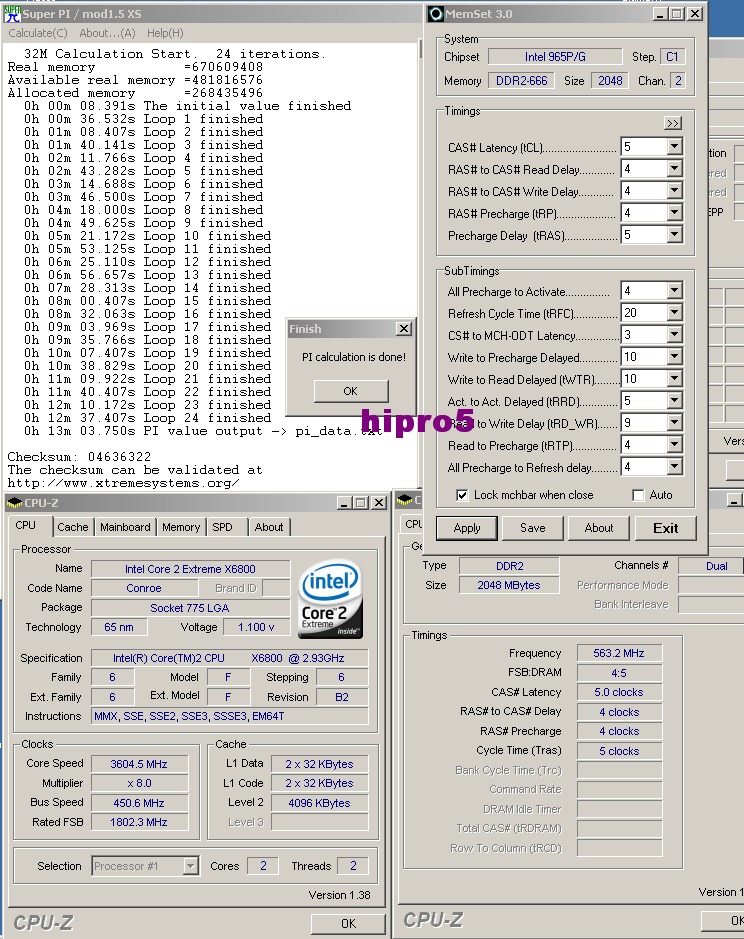Enable the Auto checkbox in MemSet
Viewport: 744px width, 939px height.
(638, 495)
